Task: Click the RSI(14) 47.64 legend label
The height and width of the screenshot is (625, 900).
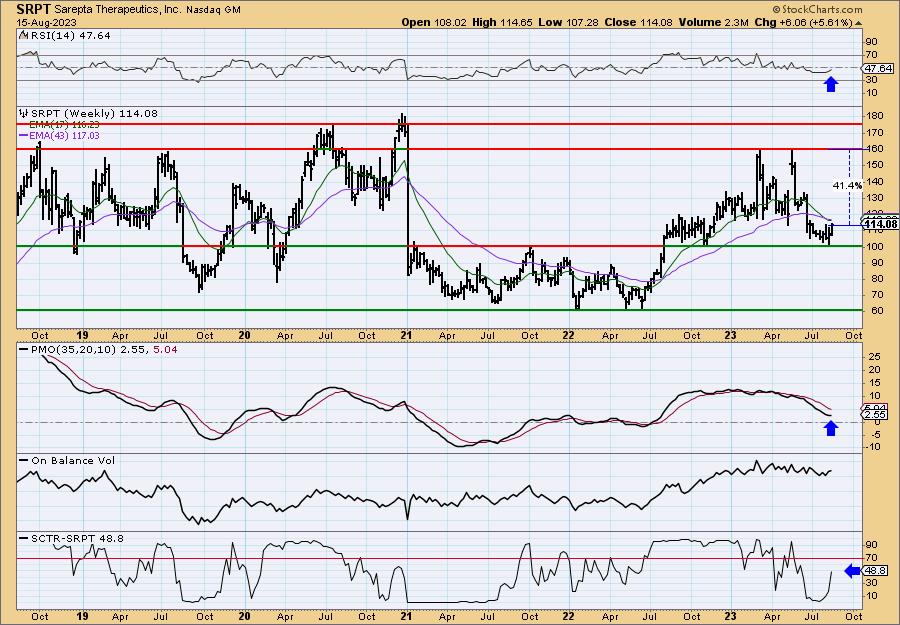Action: point(70,35)
